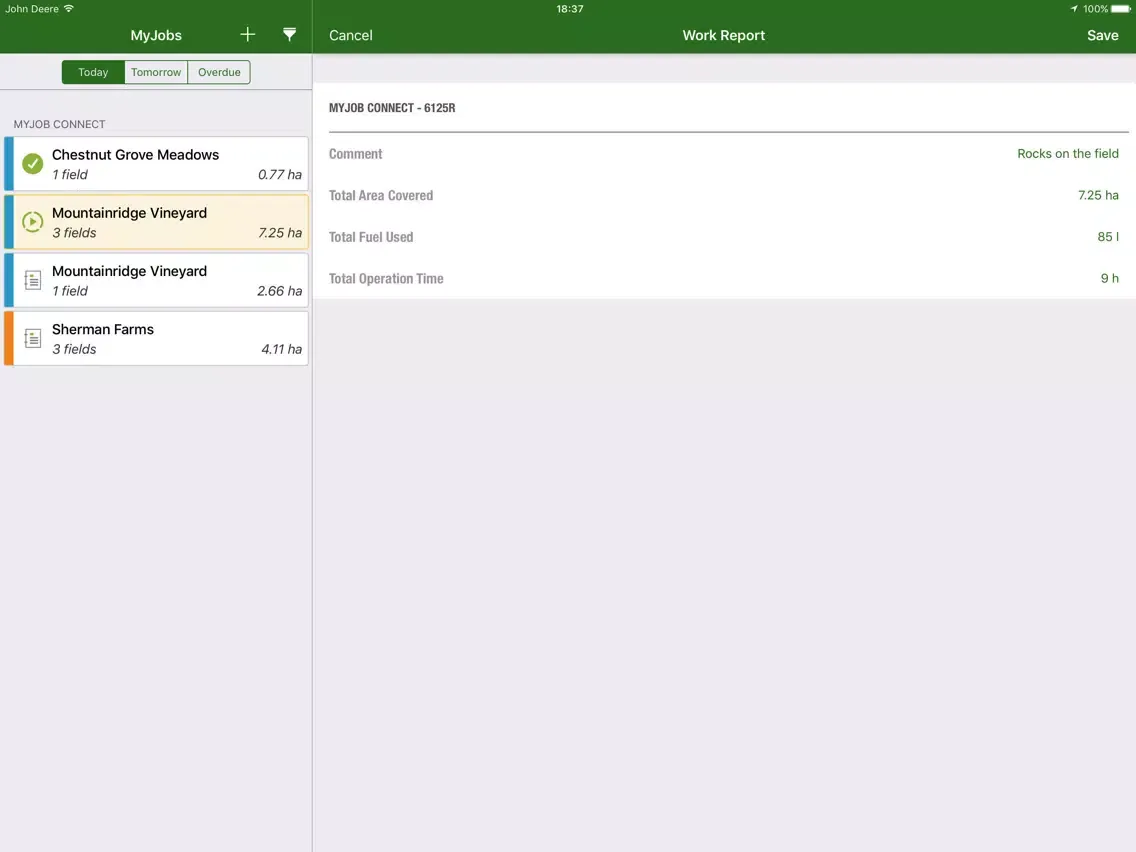Viewport: 1136px width, 852px height.
Task: Edit comment 'Rocks on the field'
Action: pos(1067,154)
